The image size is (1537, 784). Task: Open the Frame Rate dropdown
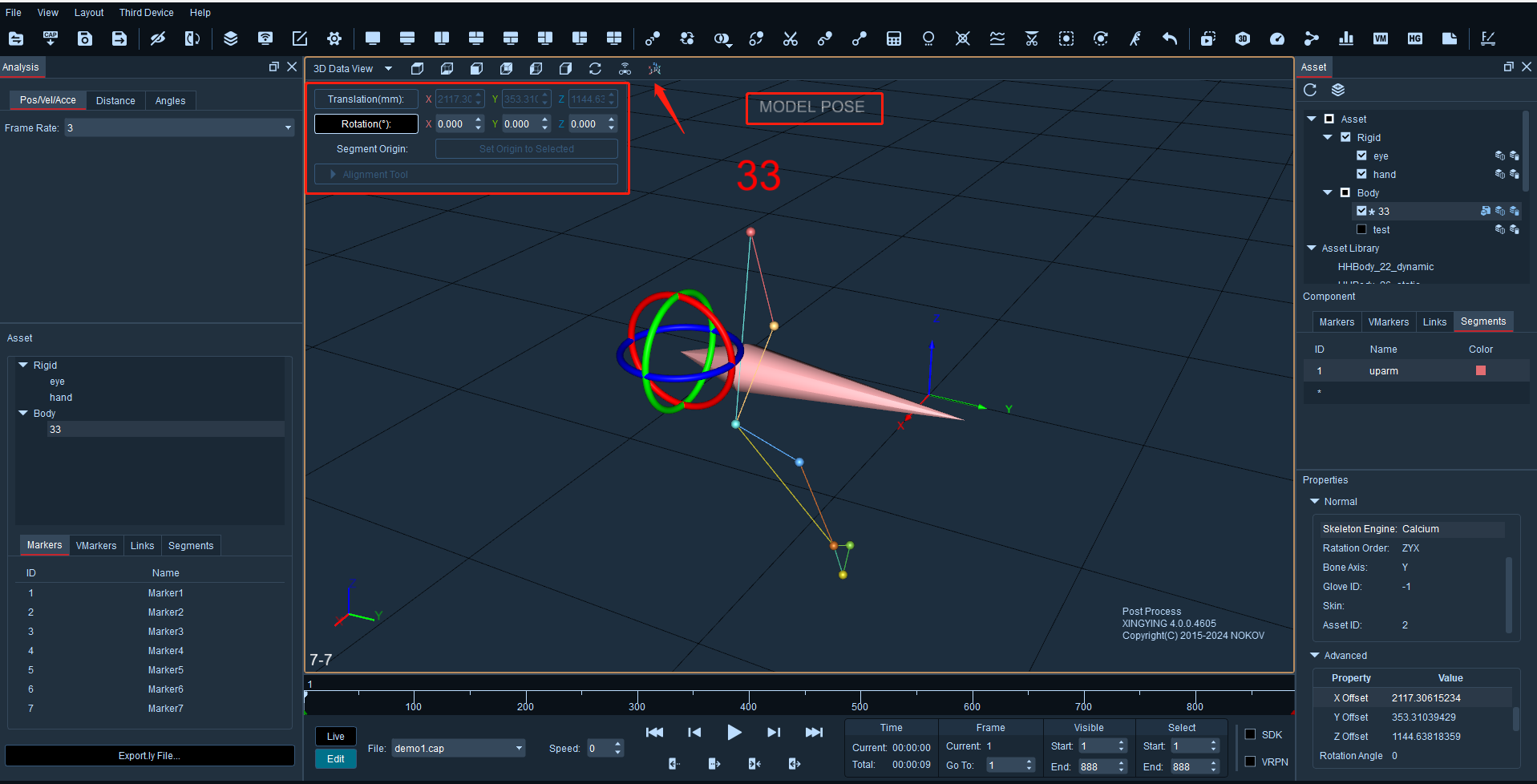tap(180, 127)
